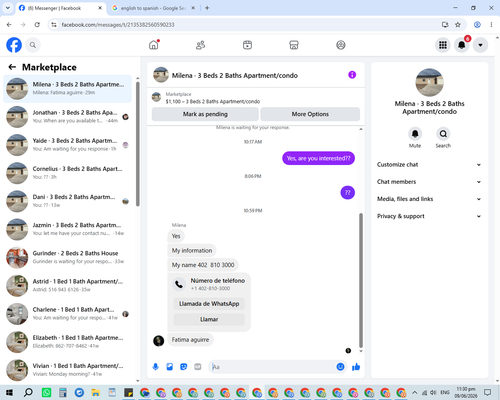Open WhatsApp from the taskbar
500x400 pixels.
point(46,392)
